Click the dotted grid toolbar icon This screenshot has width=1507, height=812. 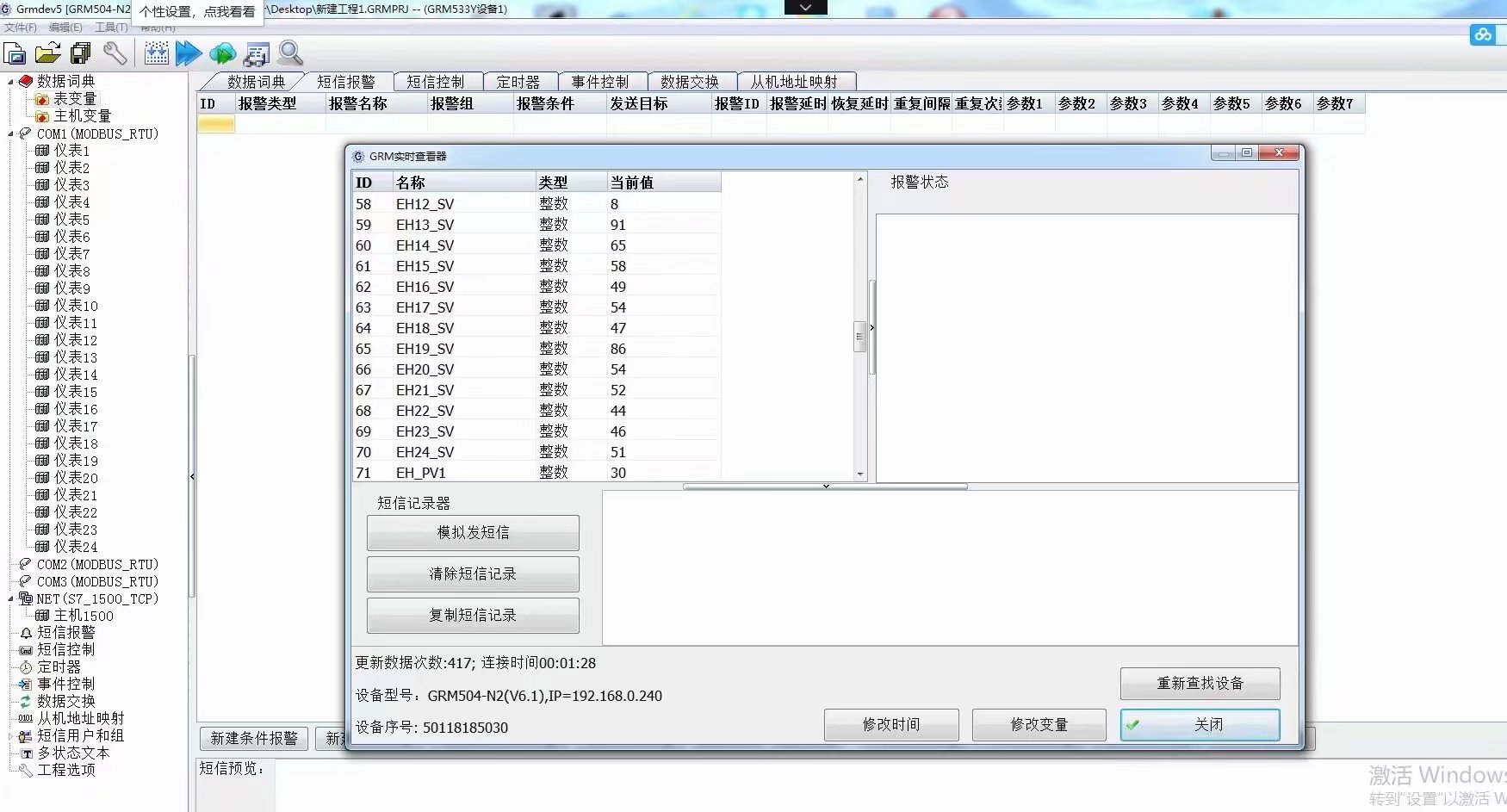click(156, 53)
